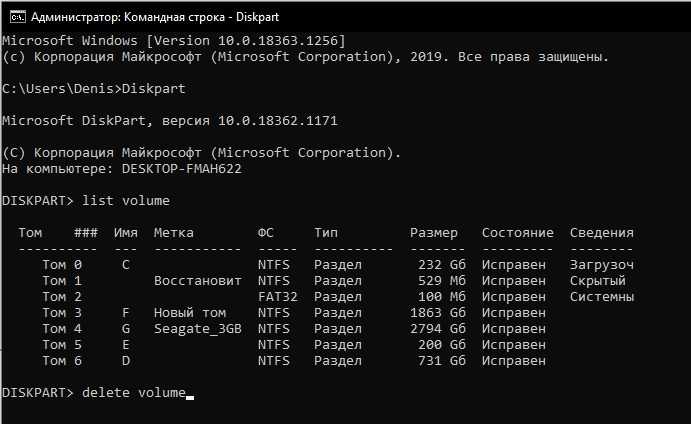This screenshot has width=691, height=424.
Task: Click the FAT32 filesystem entry of Том 2
Action: [x=278, y=297]
